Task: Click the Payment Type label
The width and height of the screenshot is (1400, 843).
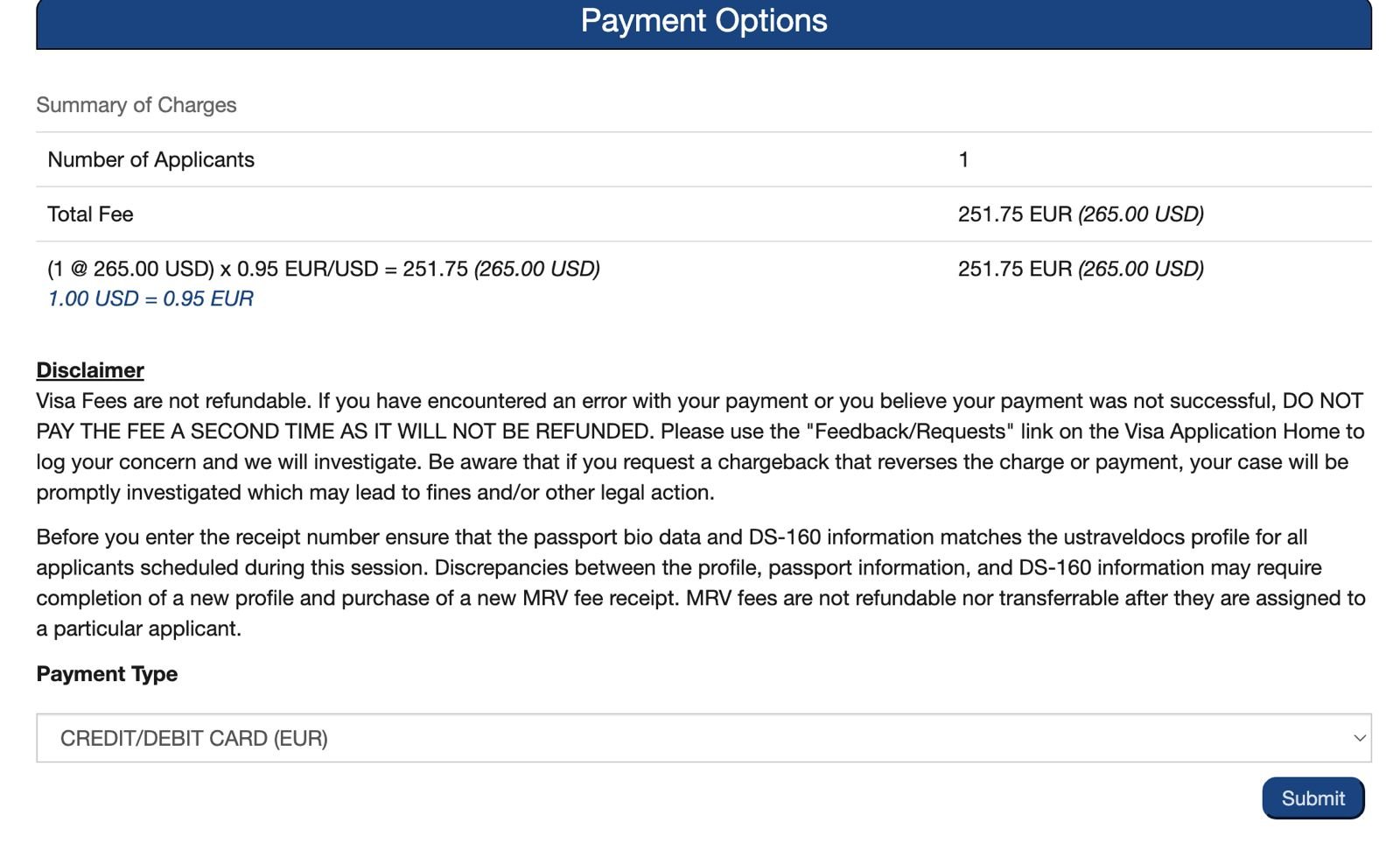Action: (x=107, y=674)
